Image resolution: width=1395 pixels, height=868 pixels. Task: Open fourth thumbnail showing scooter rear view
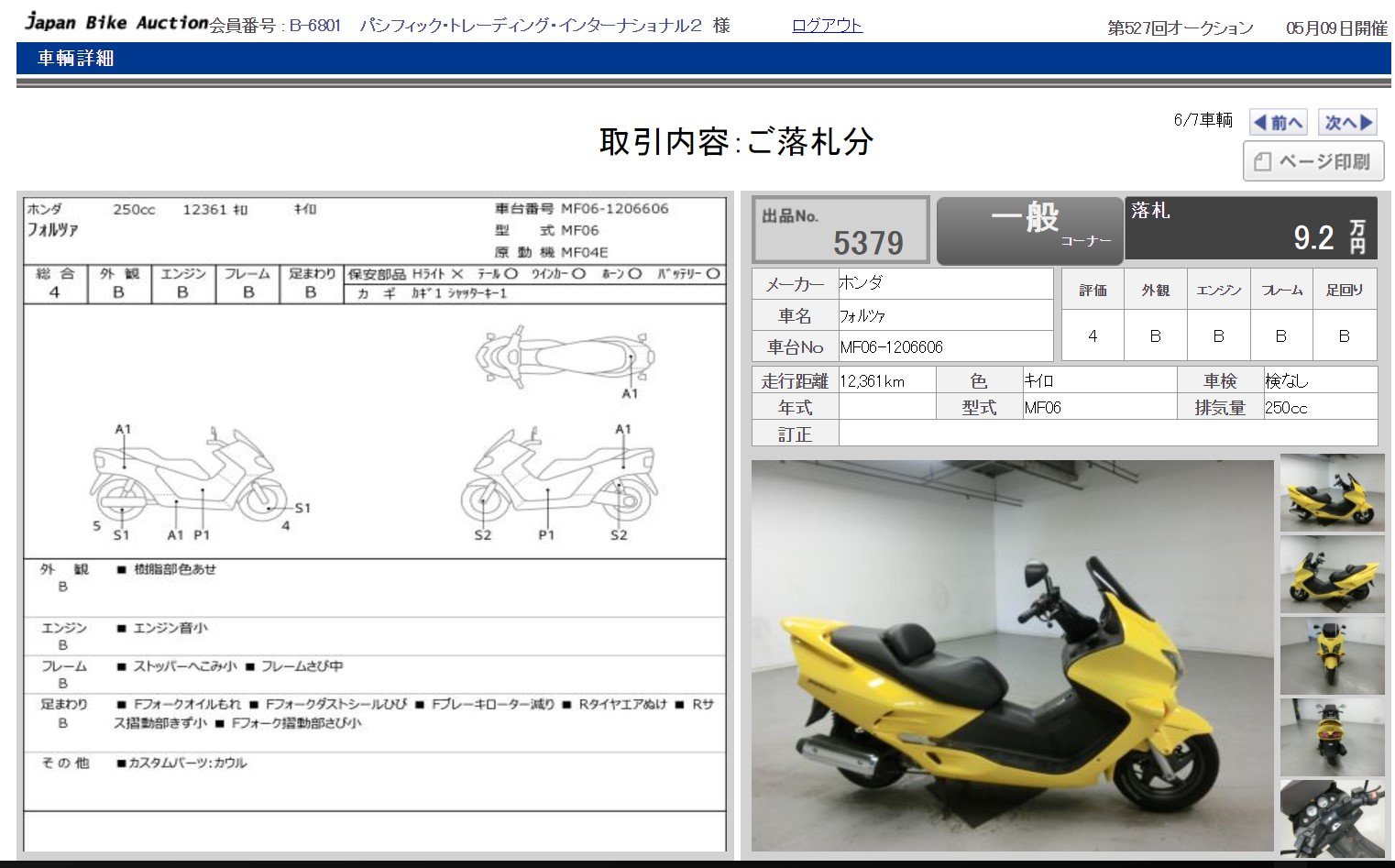(1332, 736)
